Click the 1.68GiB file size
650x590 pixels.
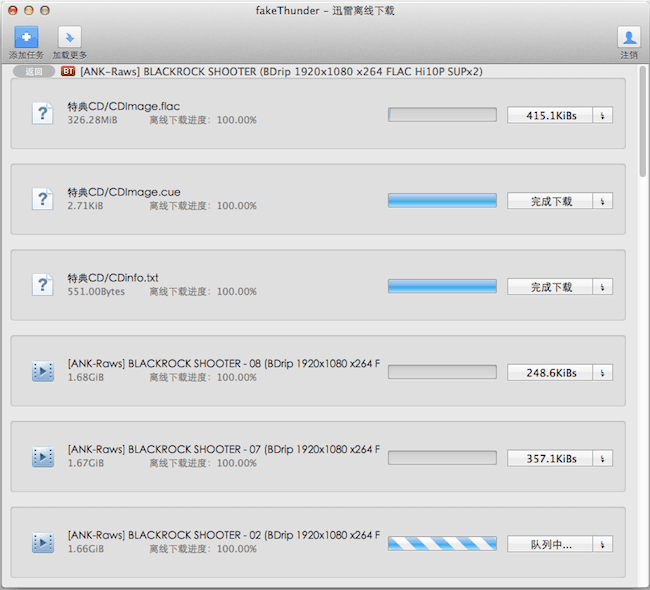click(86, 378)
